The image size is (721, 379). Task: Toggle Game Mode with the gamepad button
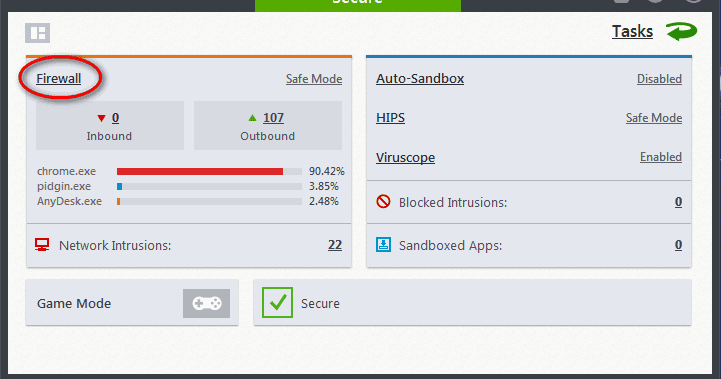coord(206,303)
